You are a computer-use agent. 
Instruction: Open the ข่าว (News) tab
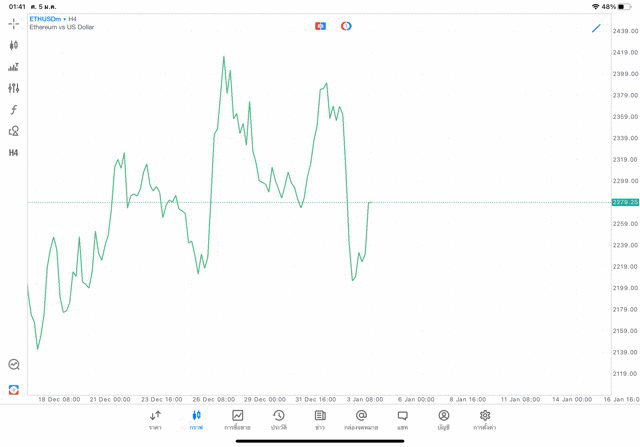[320, 420]
